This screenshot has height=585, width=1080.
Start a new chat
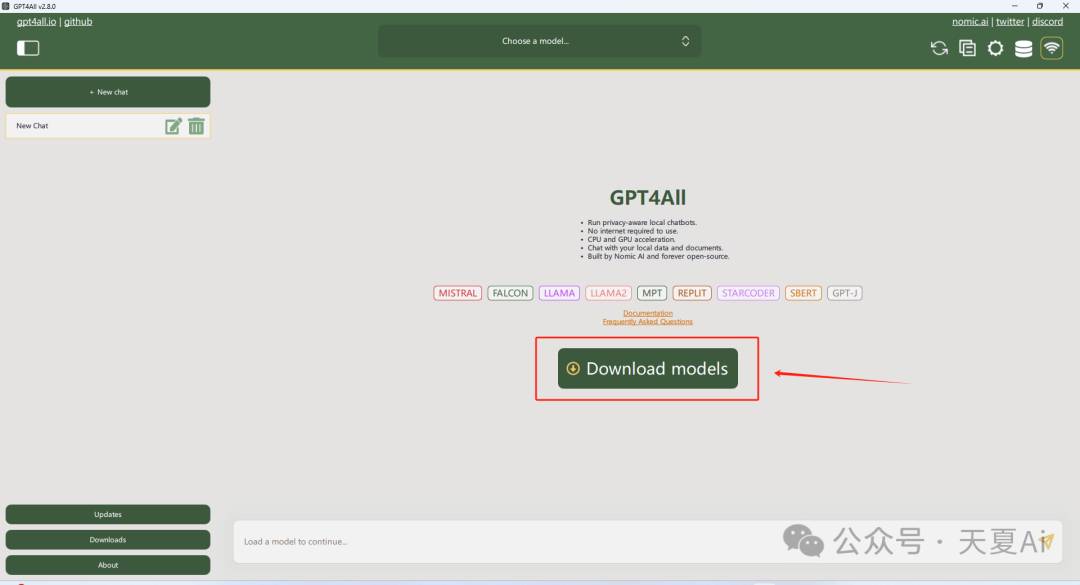pyautogui.click(x=108, y=92)
